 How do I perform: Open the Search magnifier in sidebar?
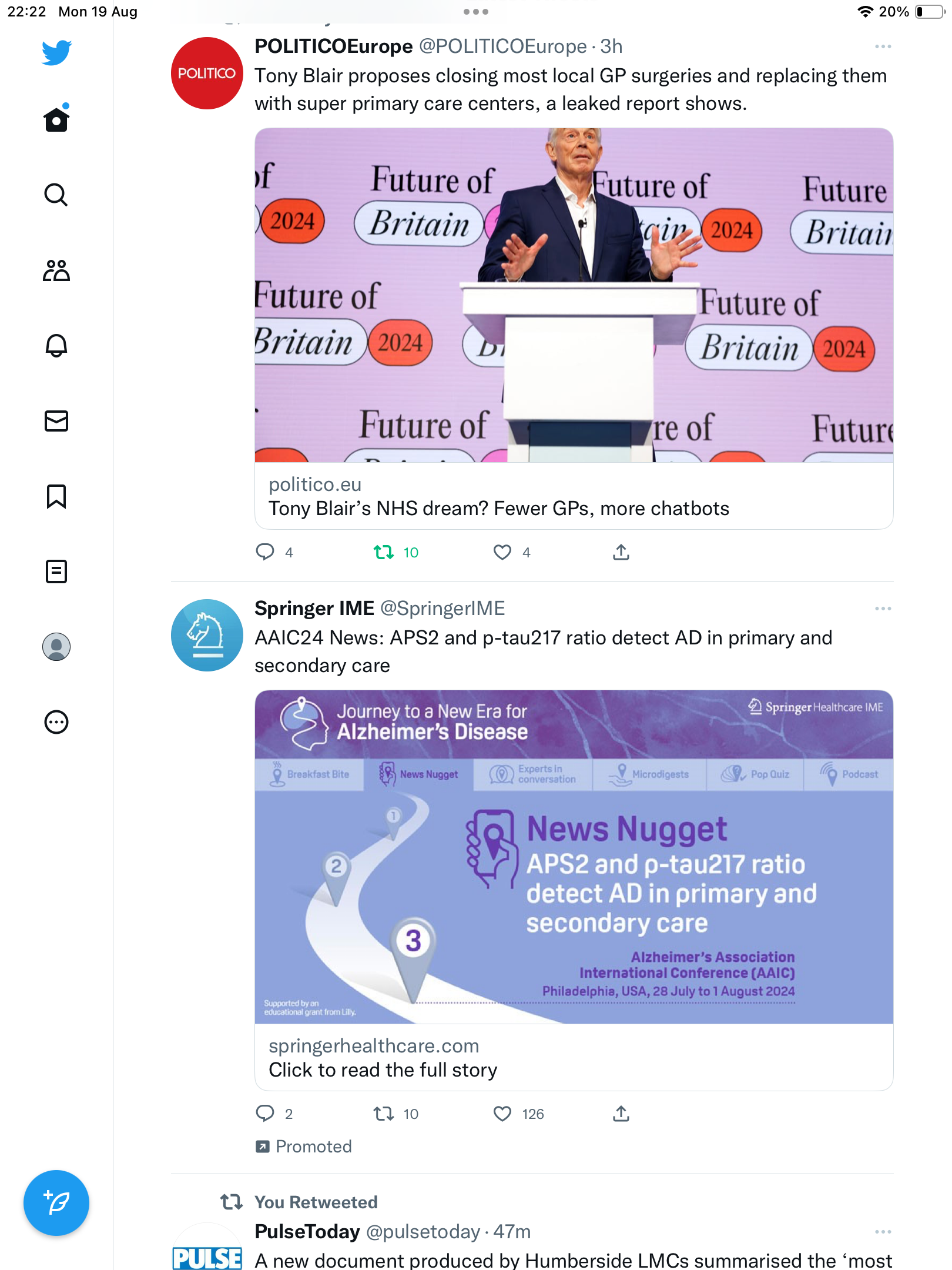pyautogui.click(x=56, y=195)
